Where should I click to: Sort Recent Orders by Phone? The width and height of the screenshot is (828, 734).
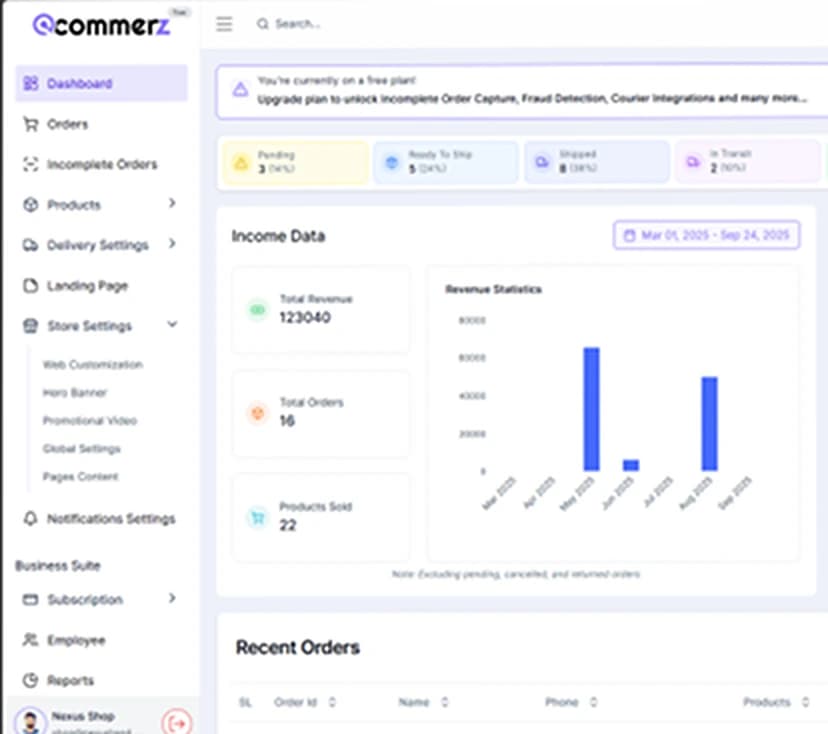click(x=594, y=702)
